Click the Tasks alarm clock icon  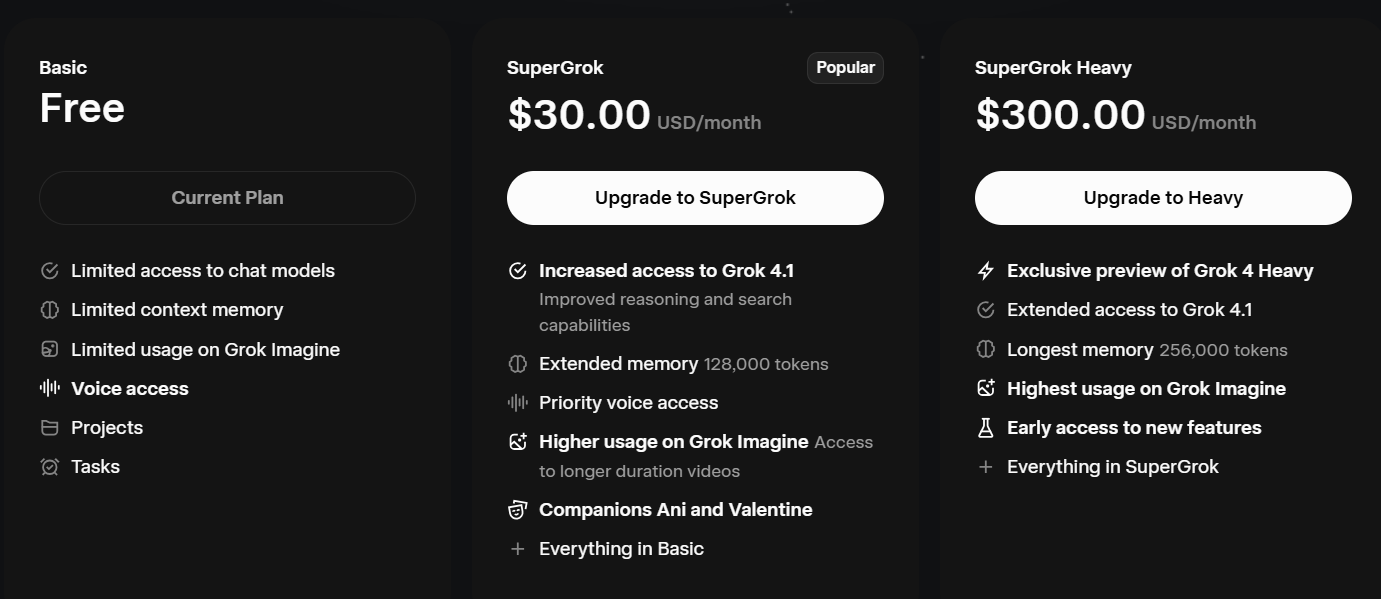coord(49,467)
